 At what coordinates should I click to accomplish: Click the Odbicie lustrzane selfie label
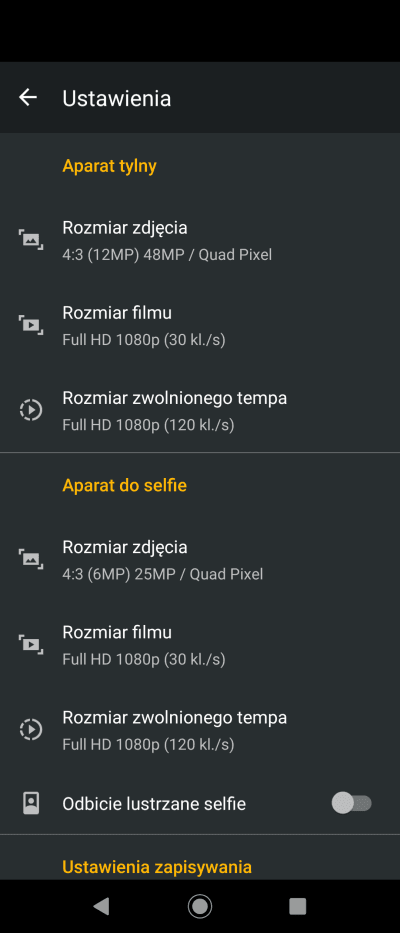coord(154,804)
